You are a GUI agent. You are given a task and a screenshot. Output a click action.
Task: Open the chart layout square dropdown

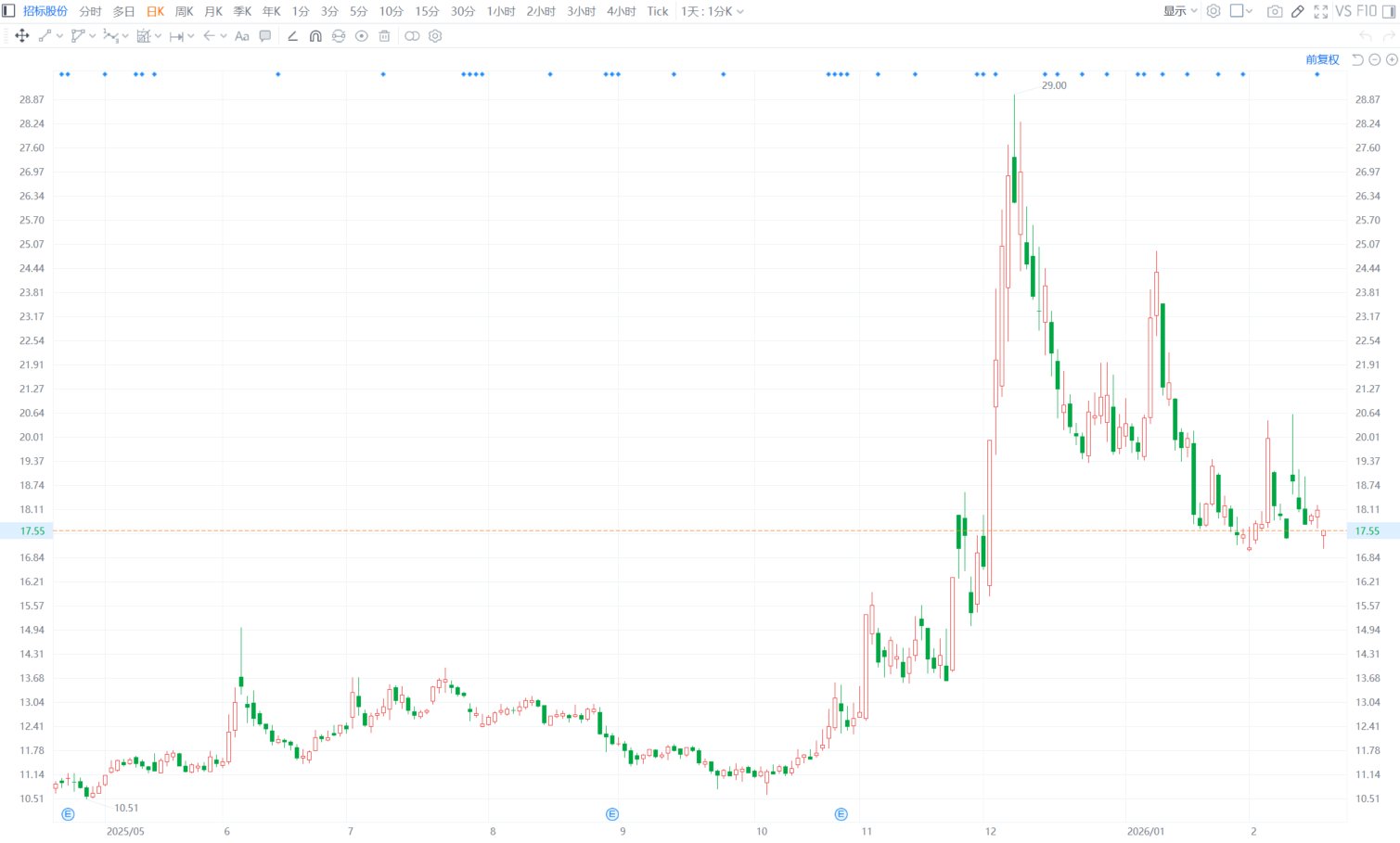[x=1241, y=11]
